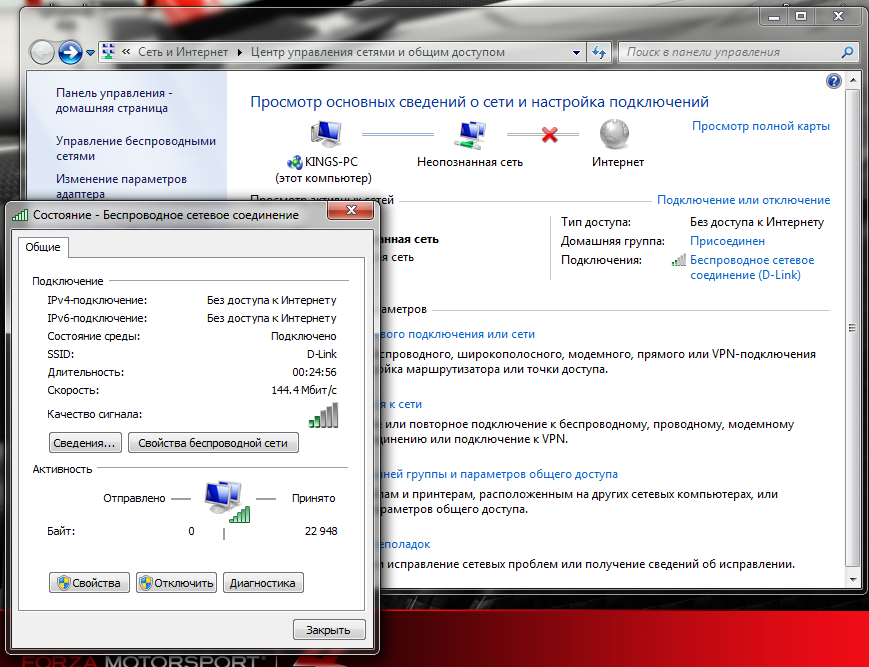Screen dimensions: 869x667
Task: Click the refresh button next to address bar
Action: coord(599,53)
